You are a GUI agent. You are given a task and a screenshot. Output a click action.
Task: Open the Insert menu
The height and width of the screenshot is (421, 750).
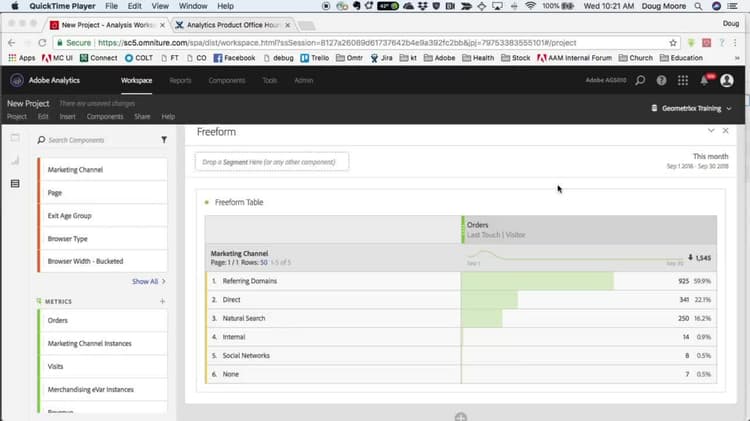pyautogui.click(x=67, y=117)
